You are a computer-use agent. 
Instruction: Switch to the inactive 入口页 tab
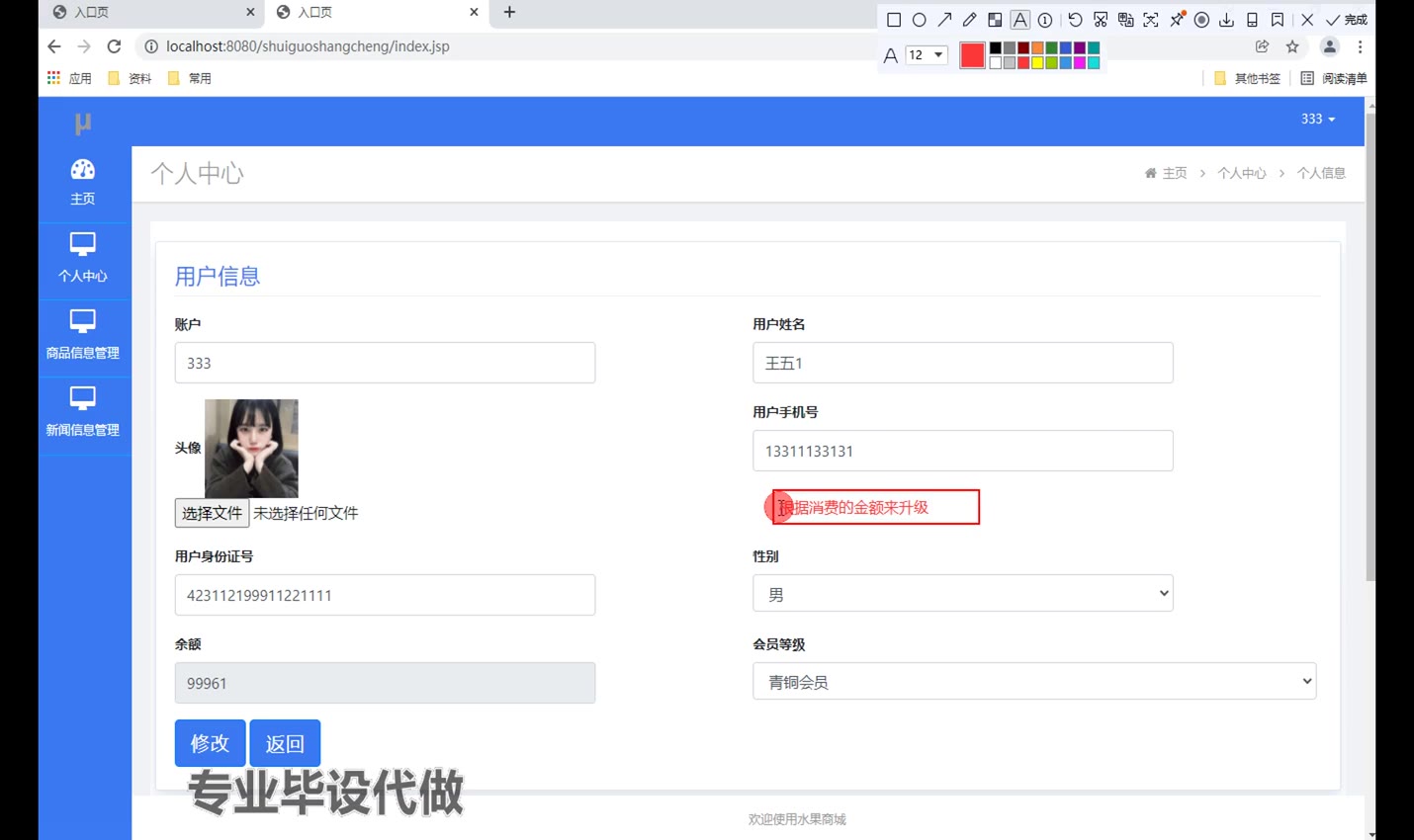[x=153, y=12]
